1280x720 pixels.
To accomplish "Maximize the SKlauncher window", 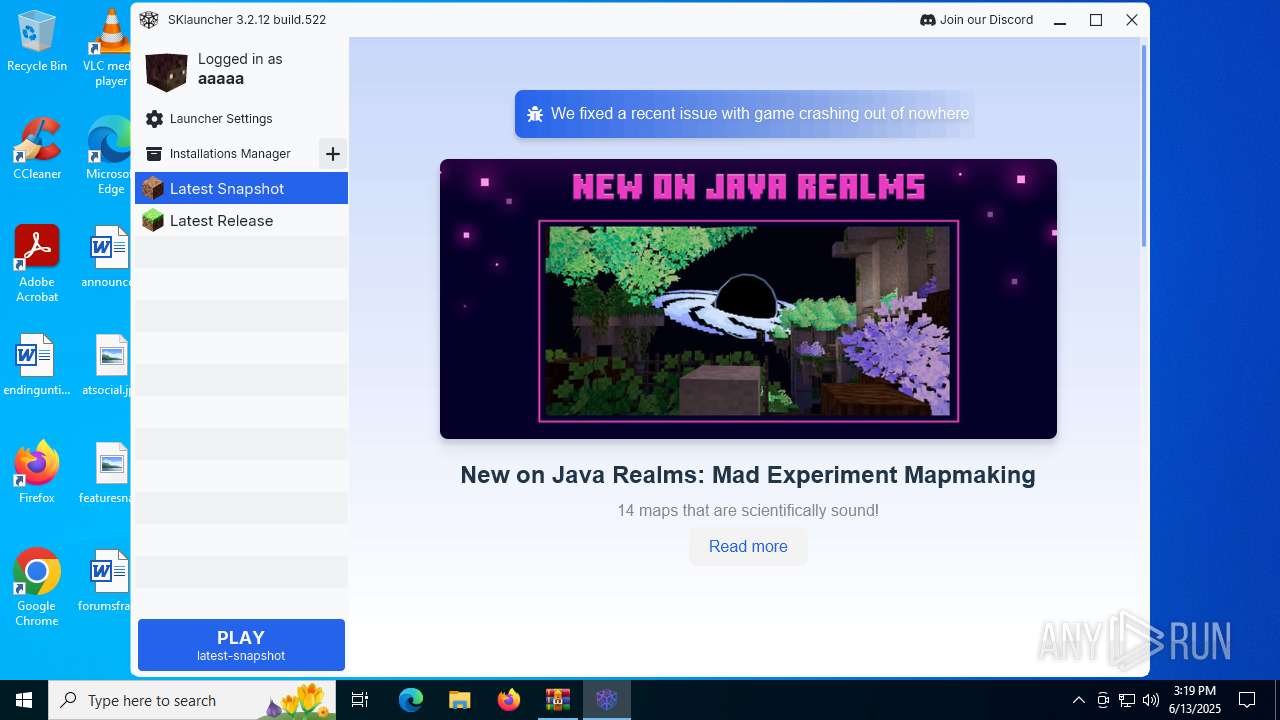I will 1096,20.
